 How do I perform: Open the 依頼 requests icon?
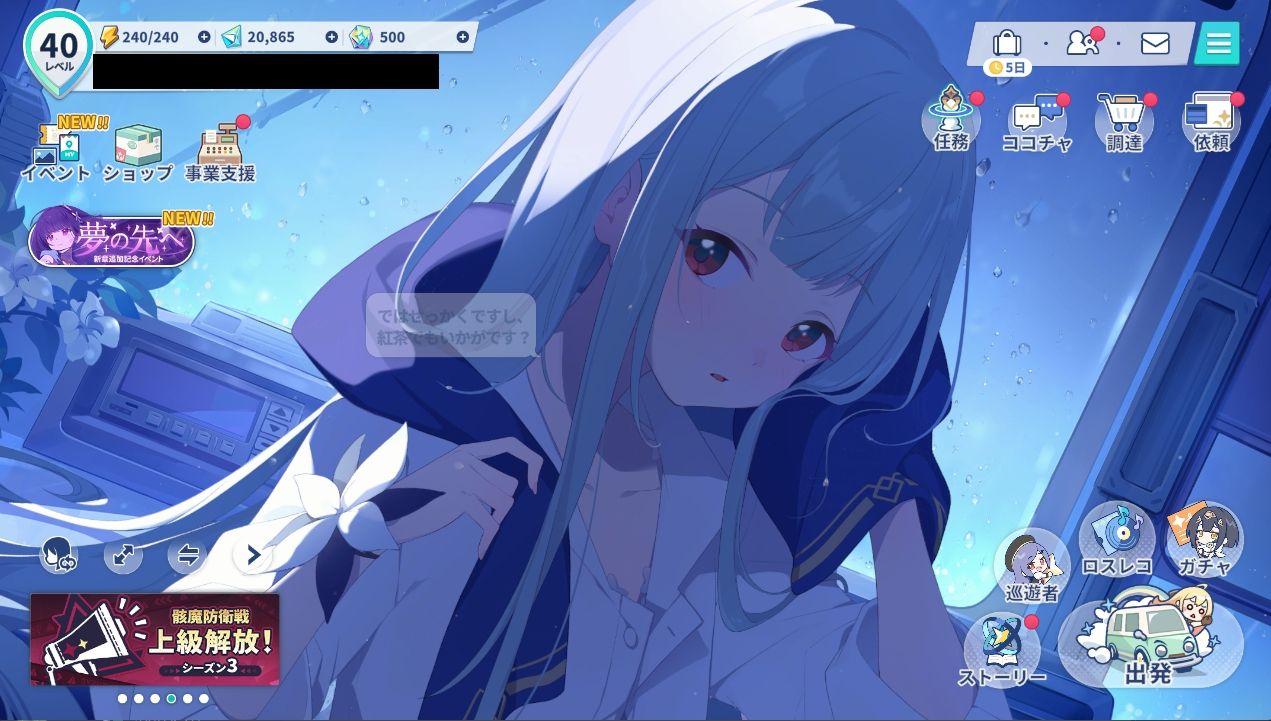1210,120
